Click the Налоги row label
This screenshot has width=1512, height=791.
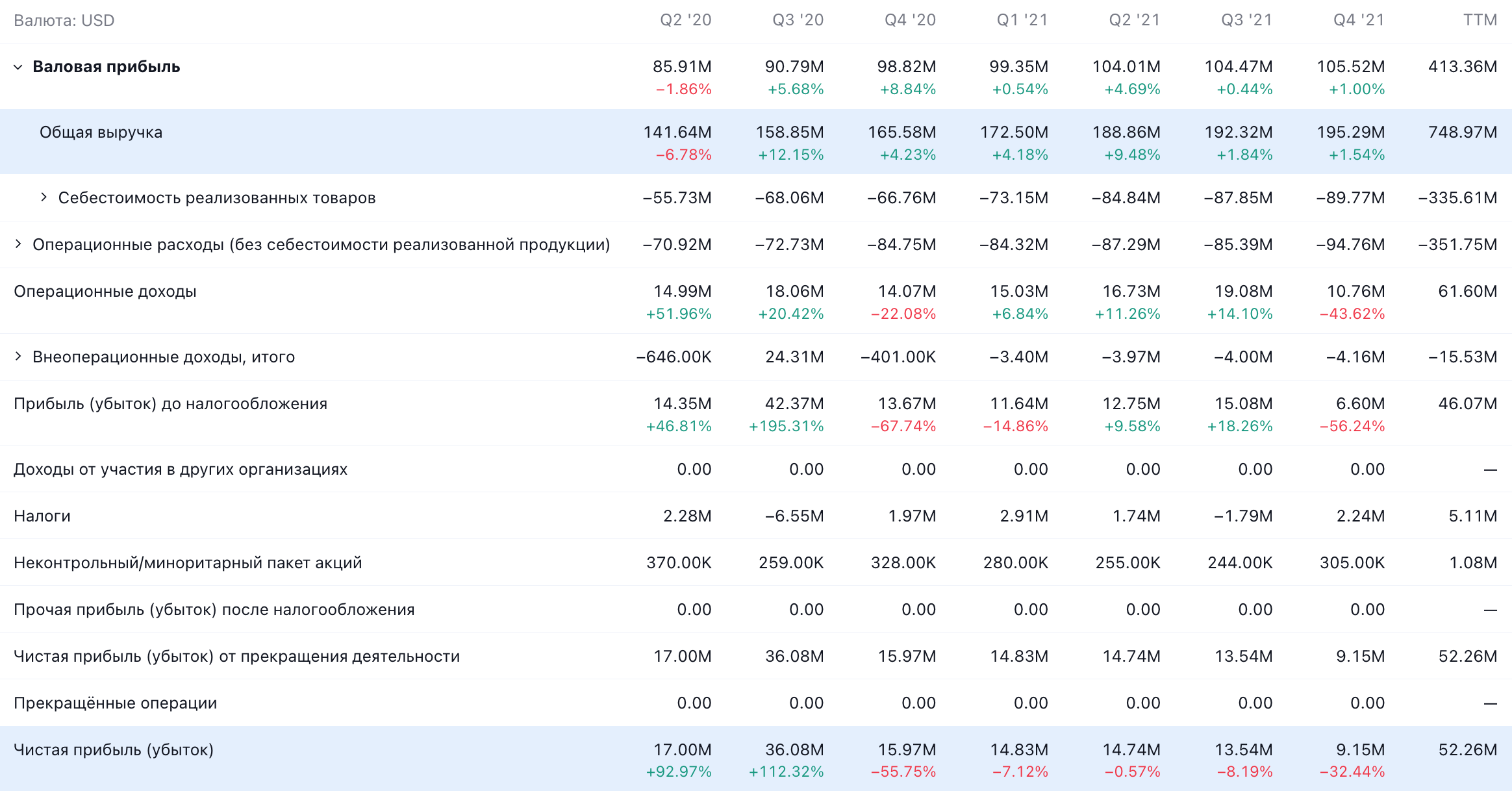[x=42, y=516]
